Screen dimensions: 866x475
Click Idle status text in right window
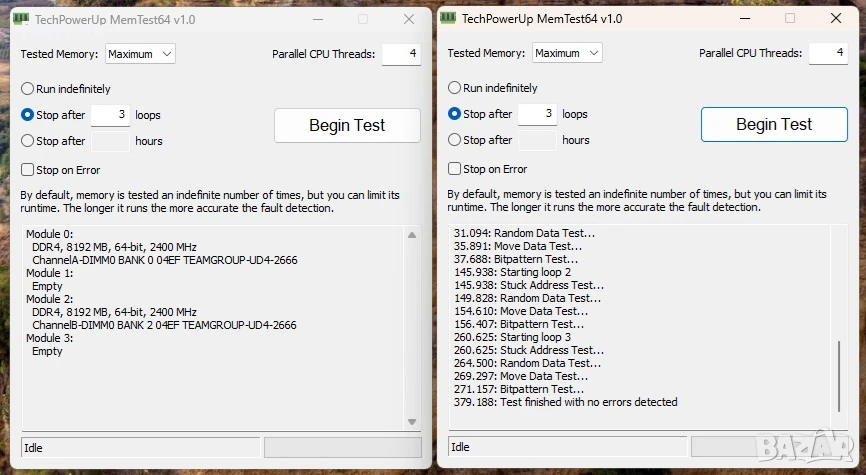tap(460, 446)
